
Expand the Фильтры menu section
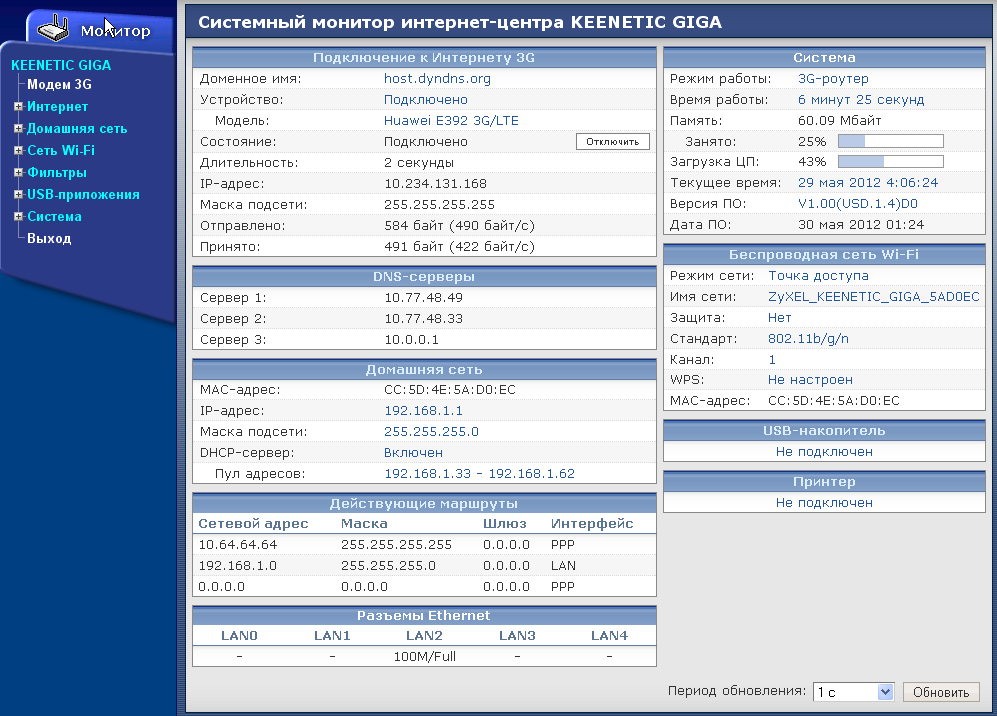point(18,173)
